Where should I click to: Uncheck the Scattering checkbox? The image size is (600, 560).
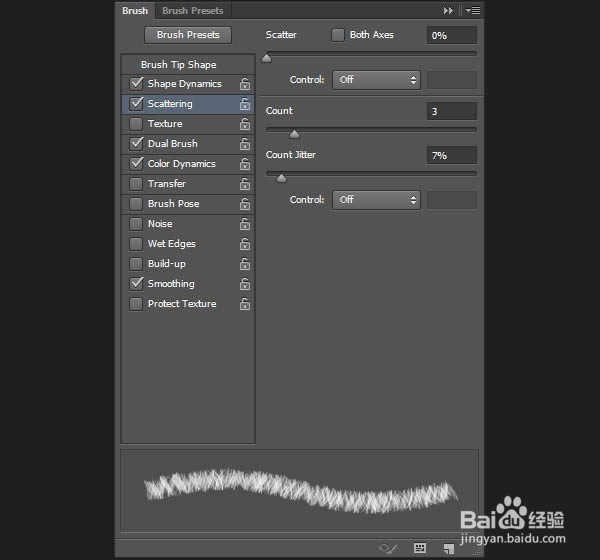[x=136, y=103]
